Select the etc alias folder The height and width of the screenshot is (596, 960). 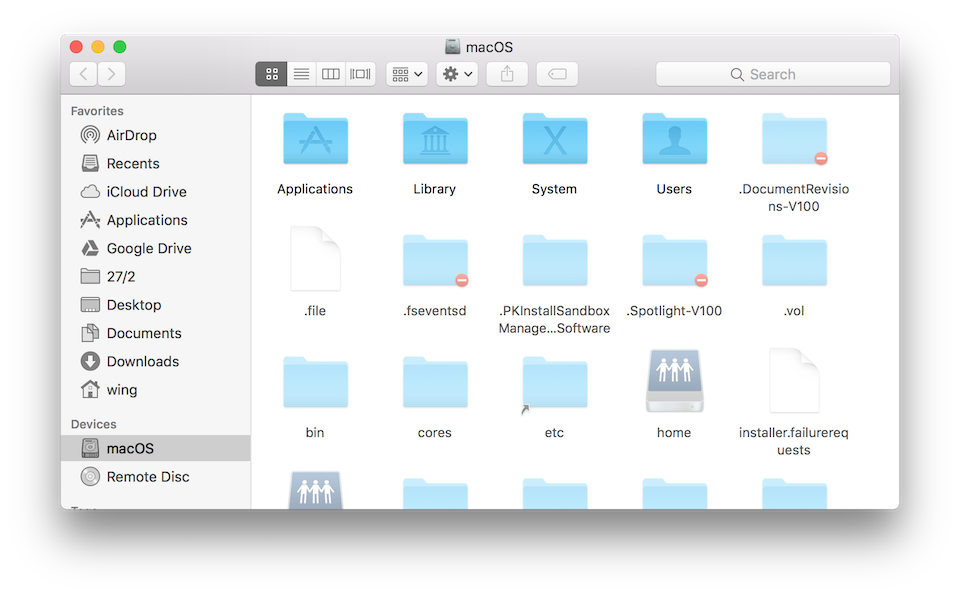[555, 383]
